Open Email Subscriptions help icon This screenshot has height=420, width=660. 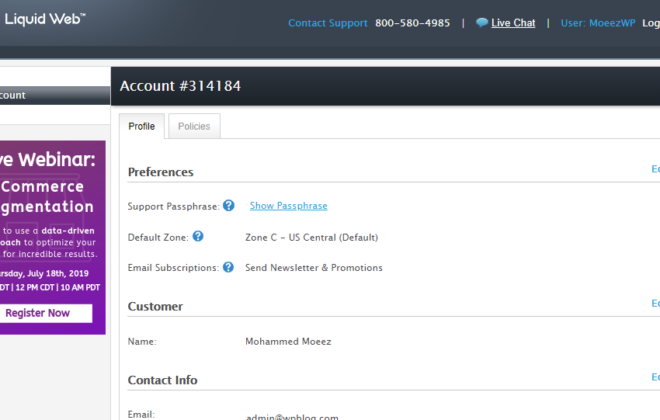pos(228,267)
